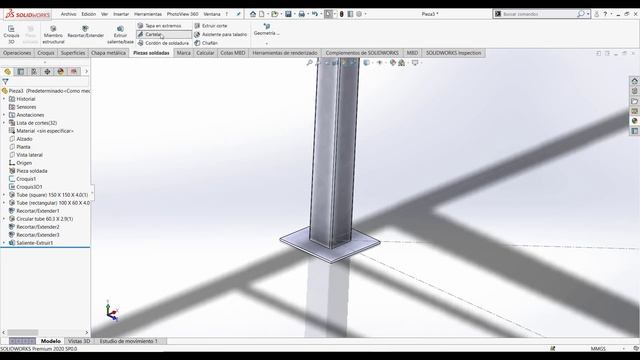Switch to the Chapa metálica tab
Image resolution: width=640 pixels, height=360 pixels.
coord(109,53)
